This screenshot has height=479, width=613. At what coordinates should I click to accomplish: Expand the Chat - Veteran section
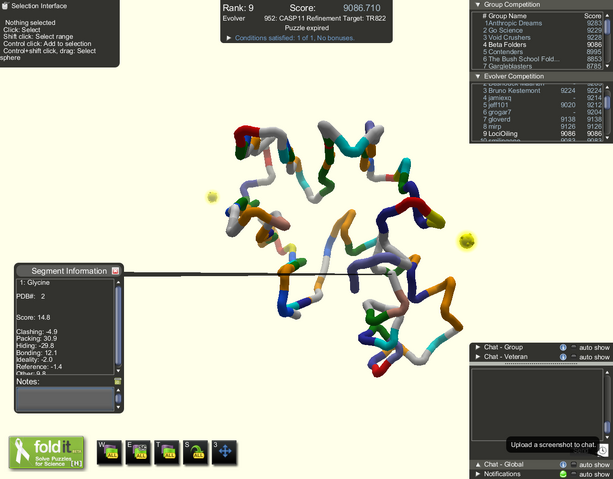click(x=477, y=357)
